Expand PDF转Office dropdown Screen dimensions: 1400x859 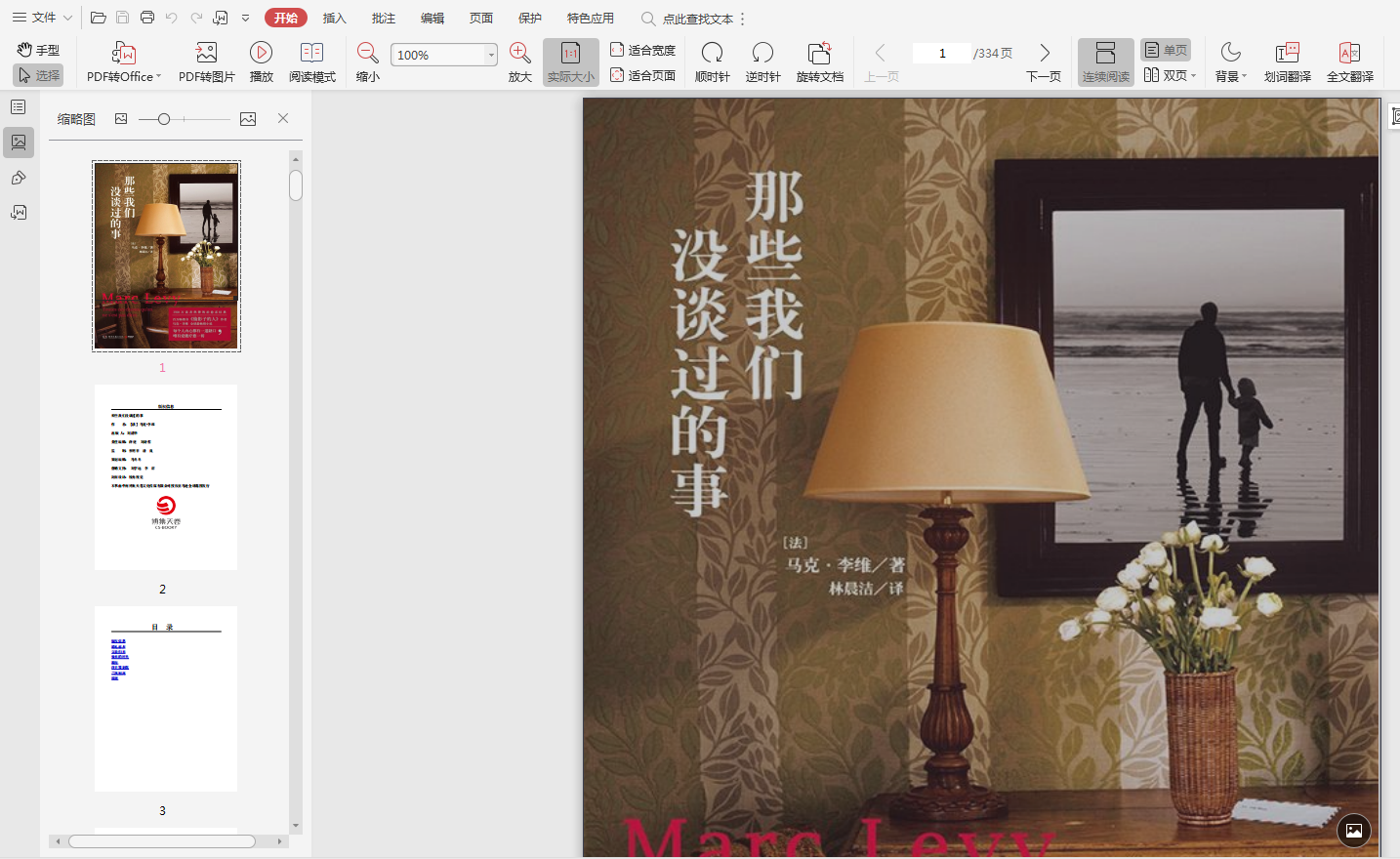(x=158, y=76)
